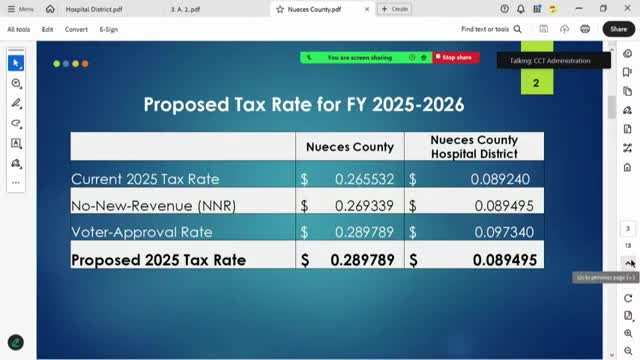Click the slide title Proposed Tax Rate
The height and width of the screenshot is (360, 640).
[x=304, y=104]
